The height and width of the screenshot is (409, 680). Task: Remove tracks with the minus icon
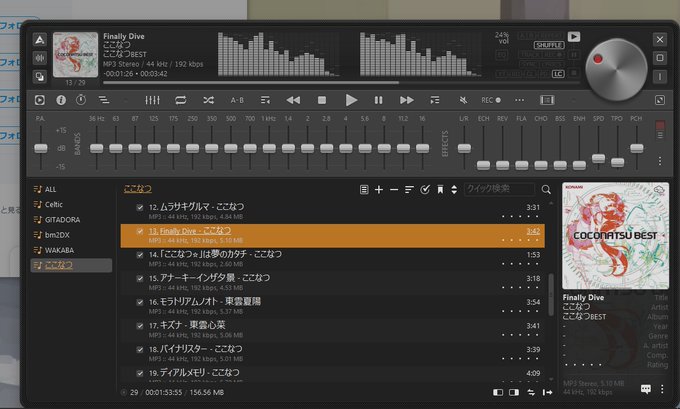pyautogui.click(x=394, y=190)
